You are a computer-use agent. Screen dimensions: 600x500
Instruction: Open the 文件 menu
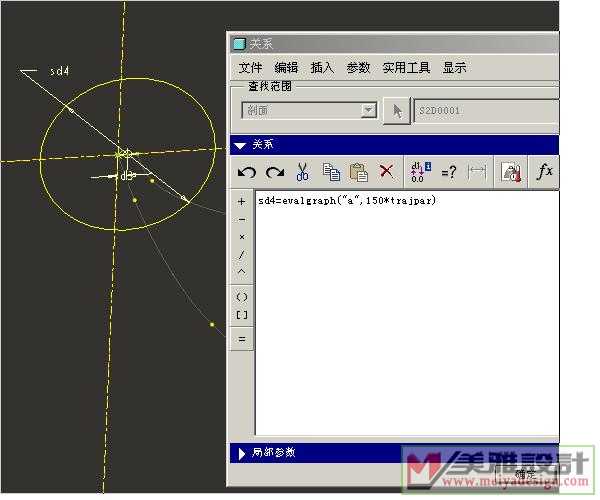(x=250, y=68)
